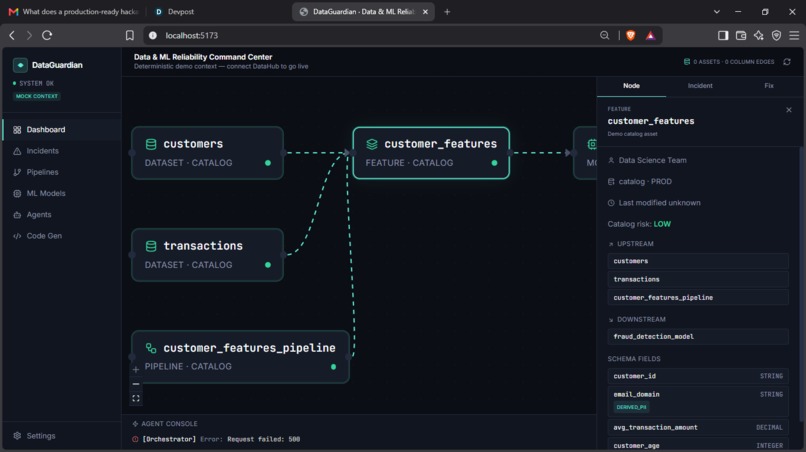Click the customers node status dot
This screenshot has width=806, height=452.
click(268, 163)
